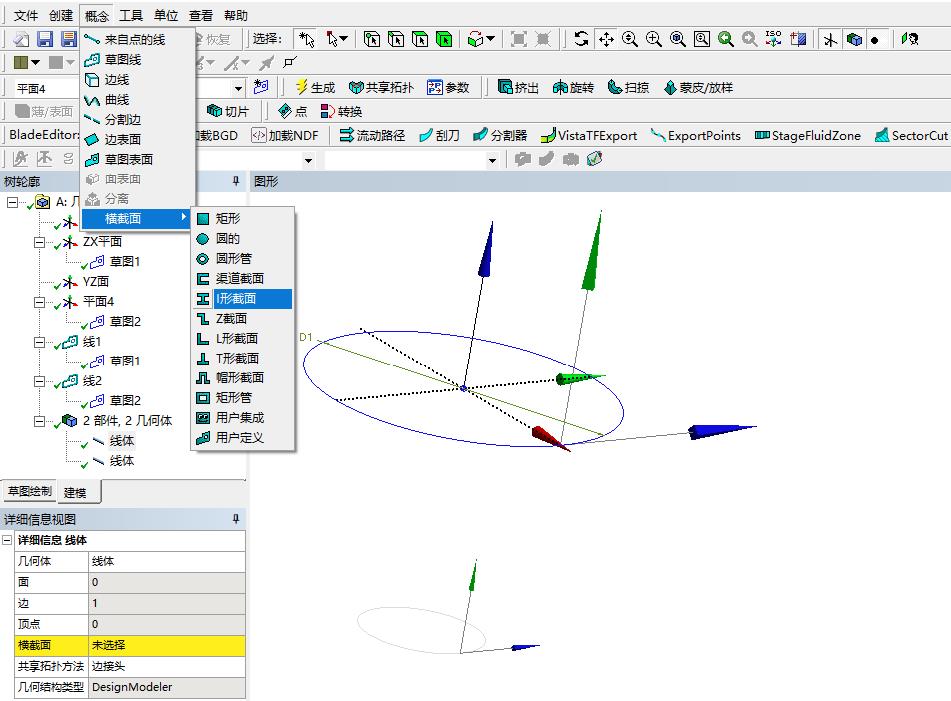Open the 平面4 plane selection dropdown
Screen dimensions: 951x701
[x=237, y=88]
